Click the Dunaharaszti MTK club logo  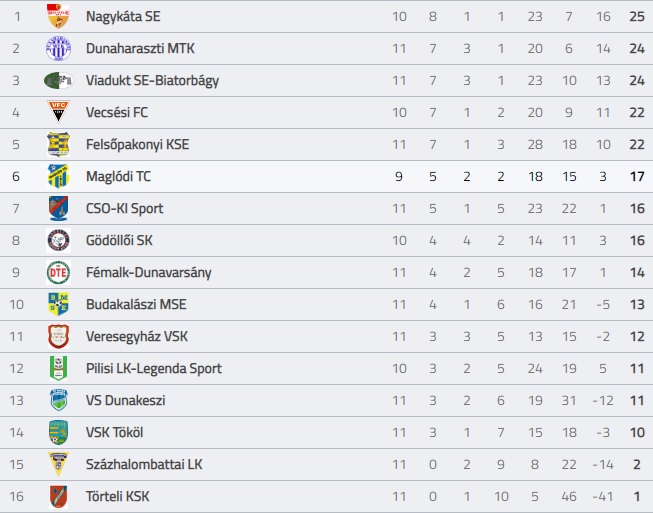point(58,48)
